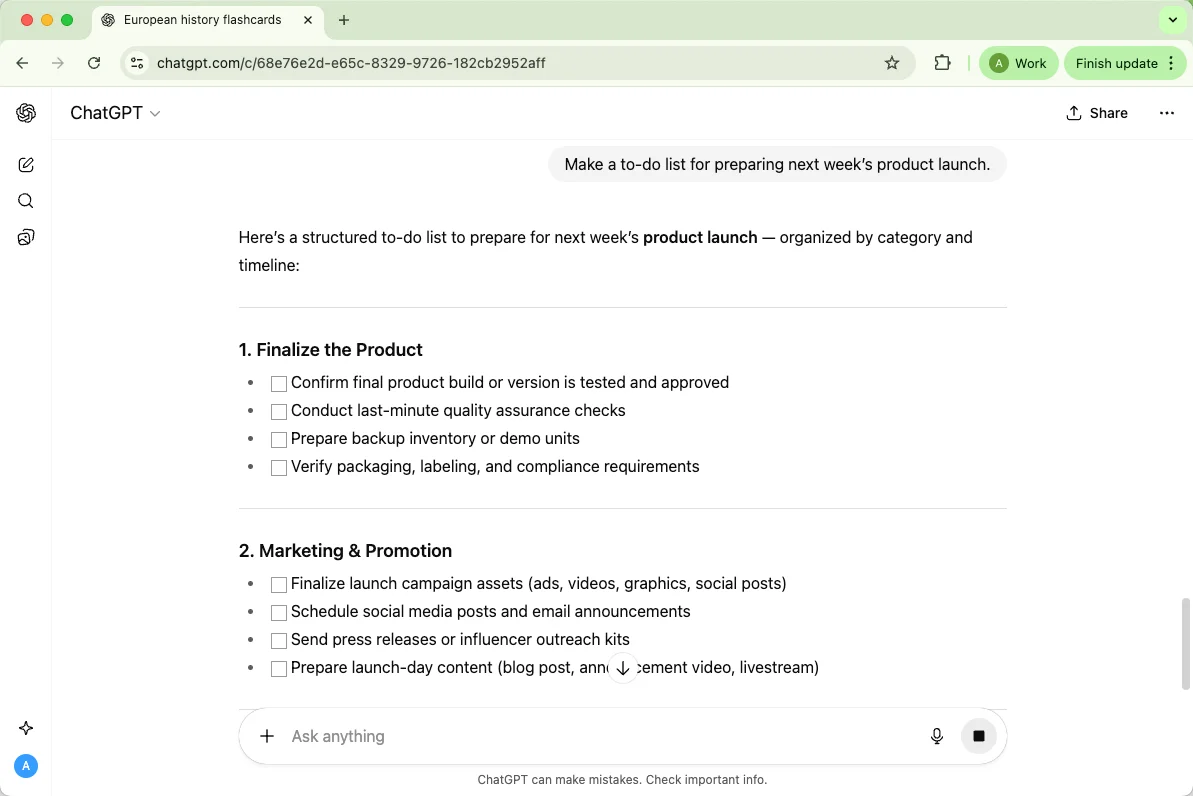
Task: Open the library images icon in sidebar
Action: 26,237
